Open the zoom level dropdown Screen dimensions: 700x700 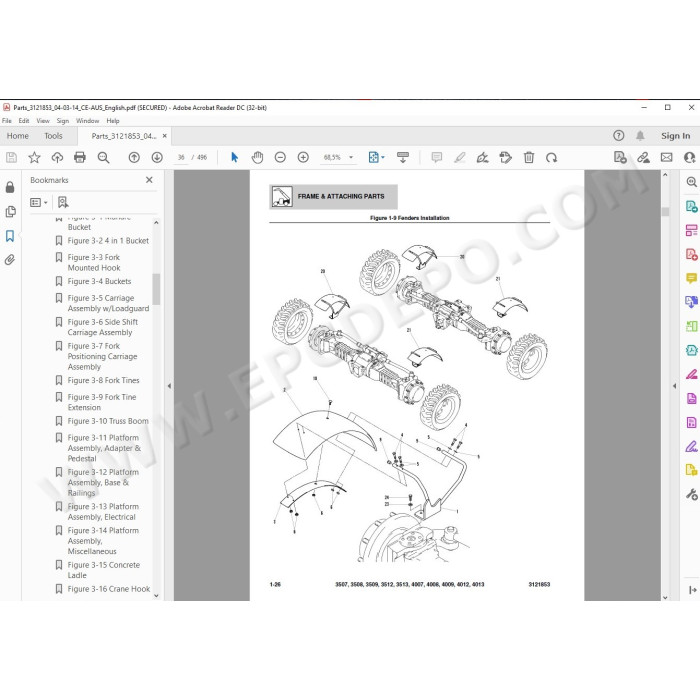351,158
